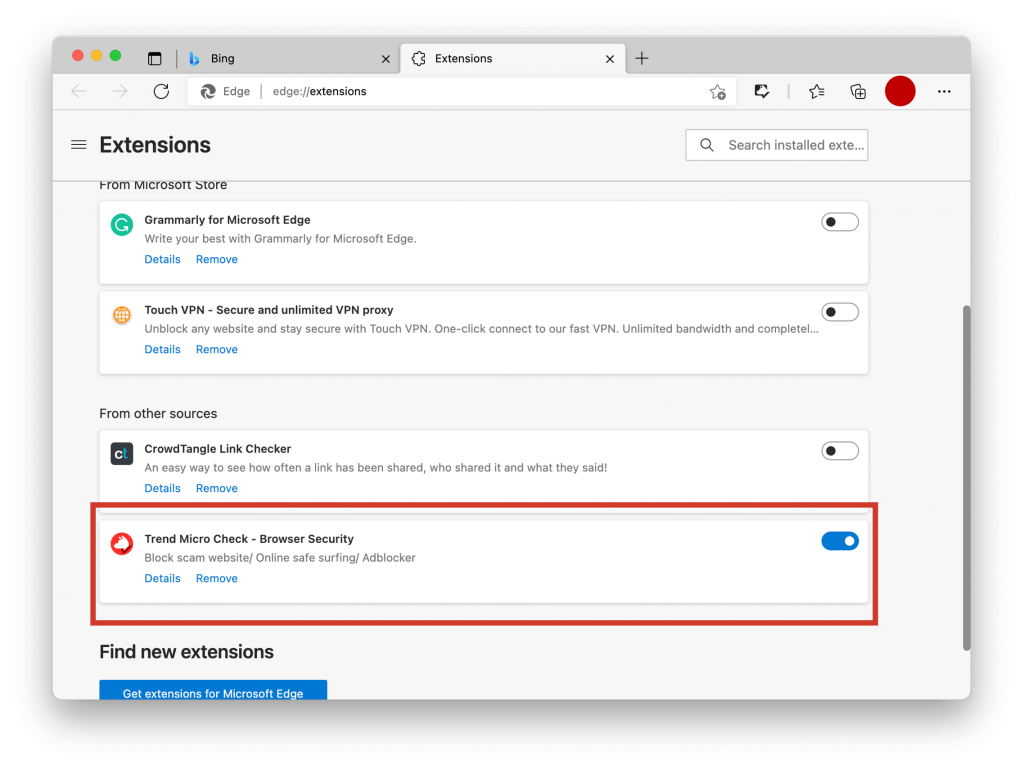Screen dimensions: 1024x769
Task: Open the Collections icon in toolbar
Action: coord(858,92)
